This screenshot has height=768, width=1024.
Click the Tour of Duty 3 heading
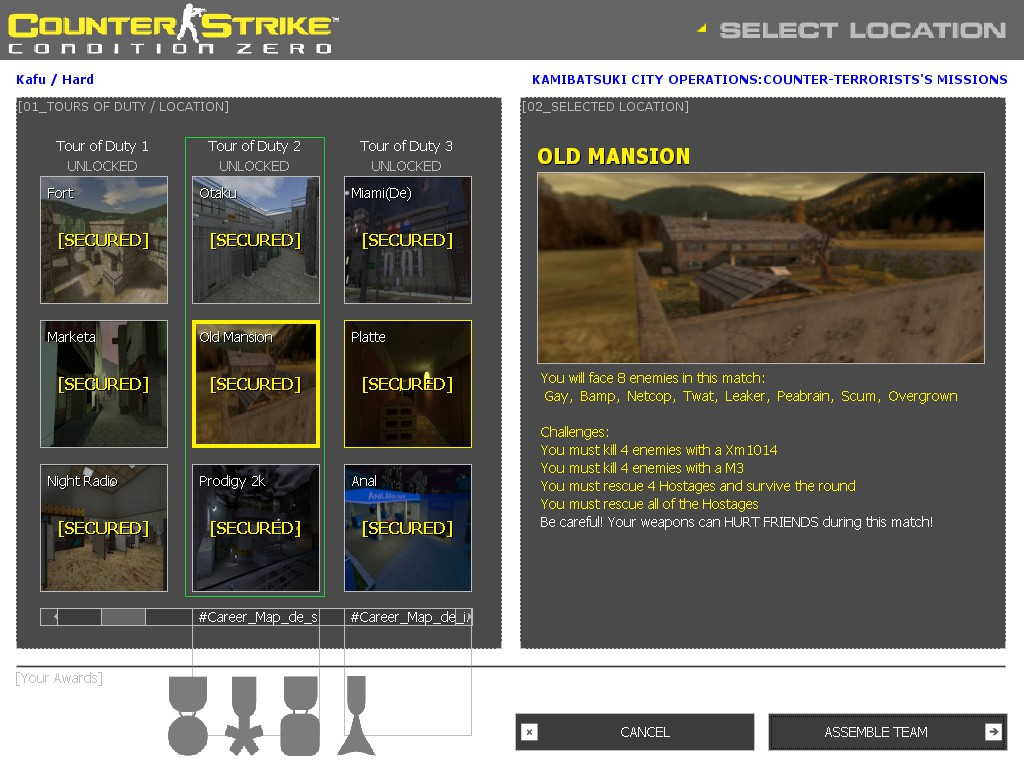(x=406, y=146)
